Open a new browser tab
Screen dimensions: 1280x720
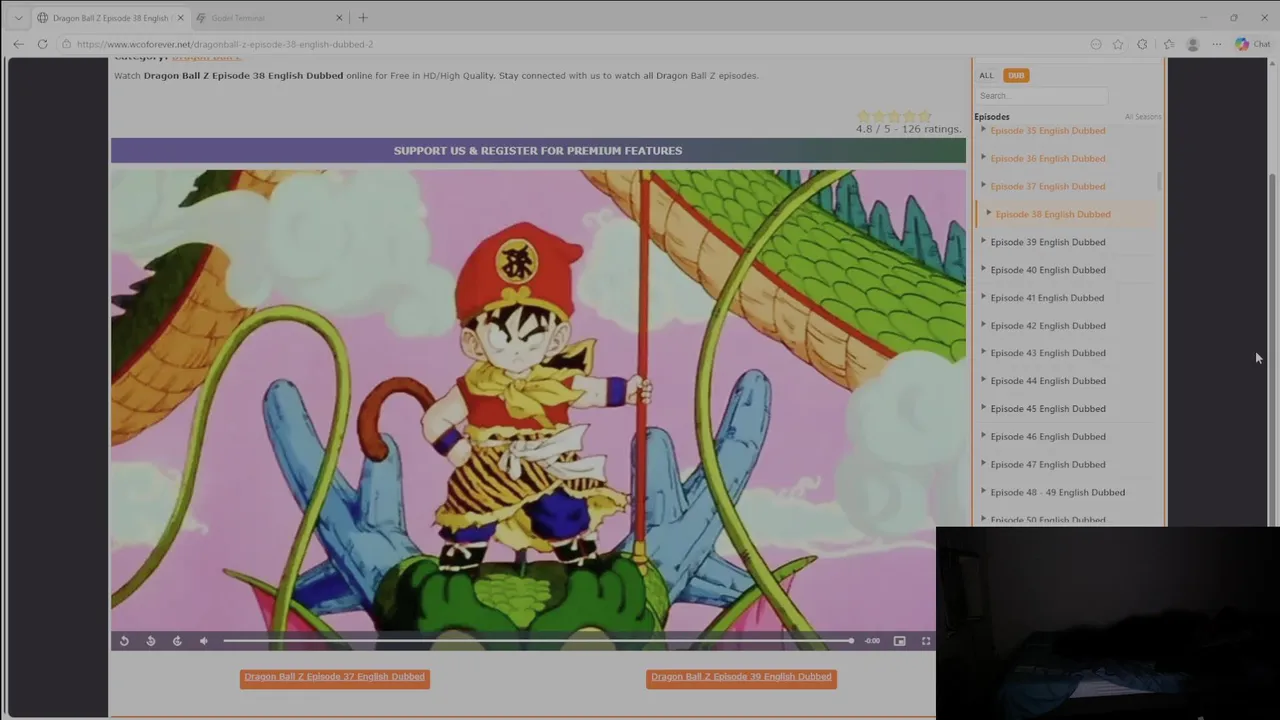click(363, 18)
